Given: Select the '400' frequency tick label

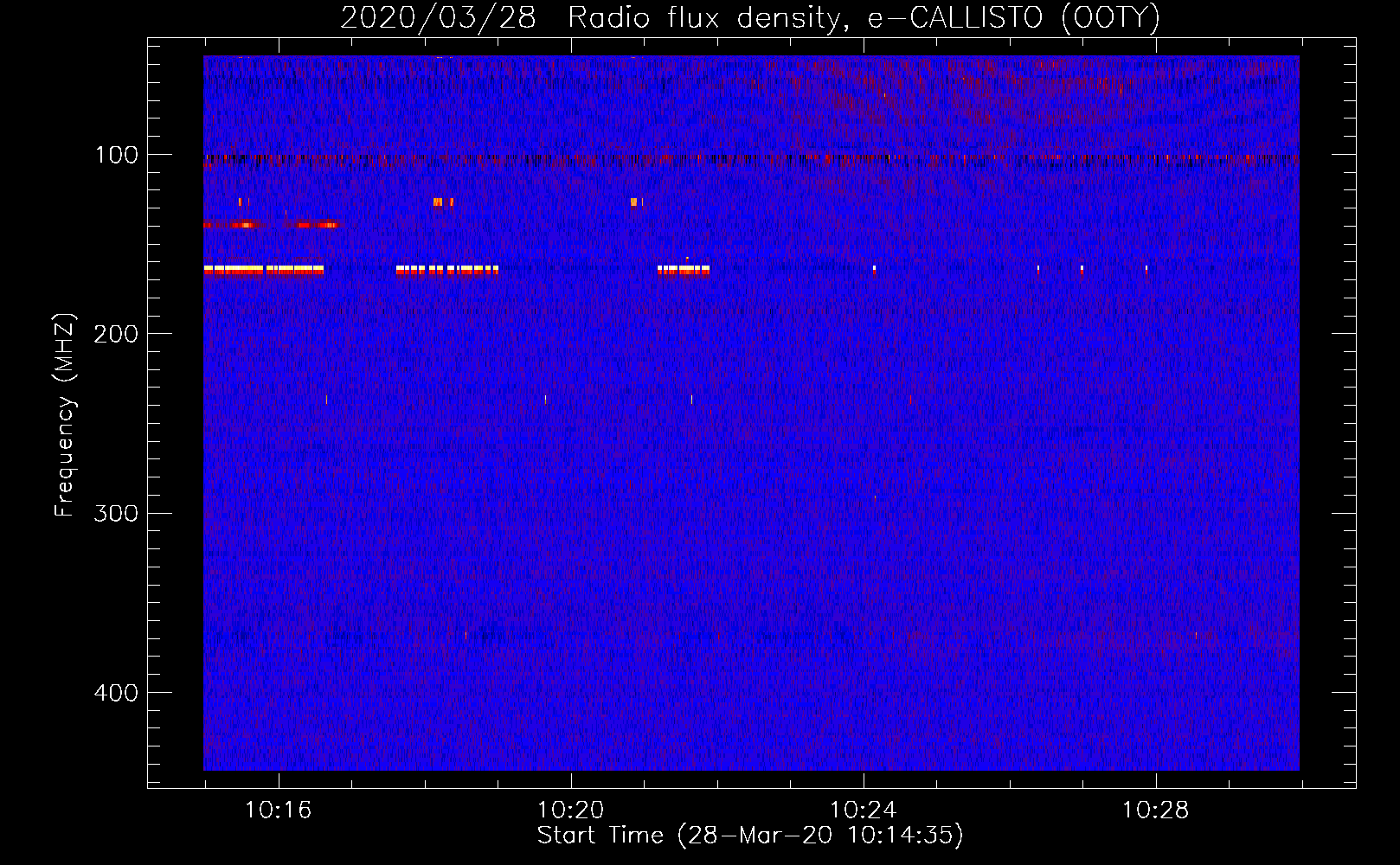Looking at the screenshot, I should (x=116, y=693).
